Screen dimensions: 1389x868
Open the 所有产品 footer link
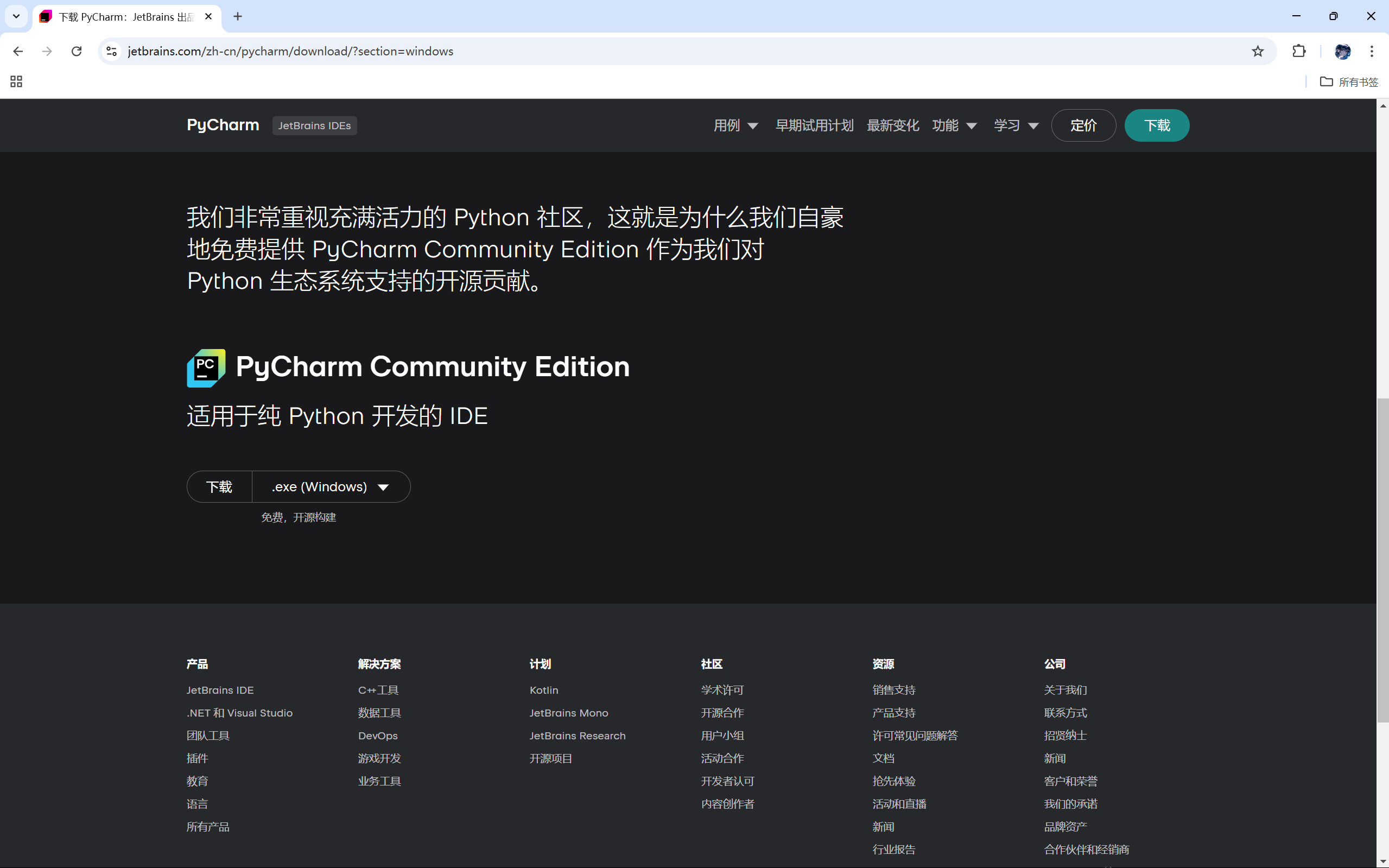point(208,827)
